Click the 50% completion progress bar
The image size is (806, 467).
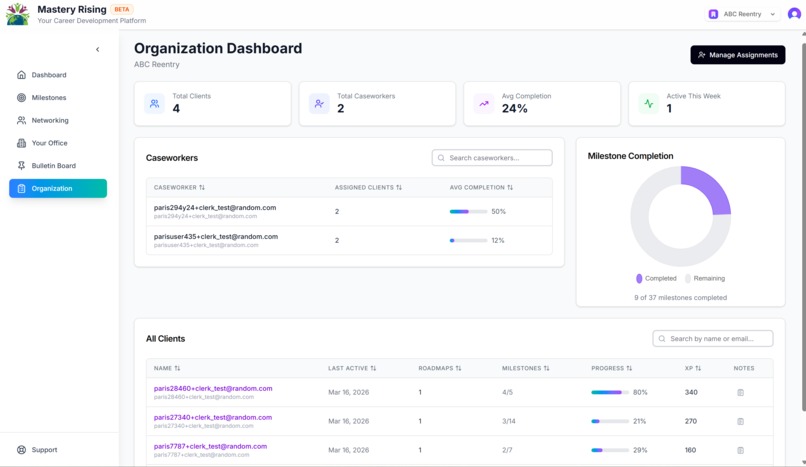[468, 212]
